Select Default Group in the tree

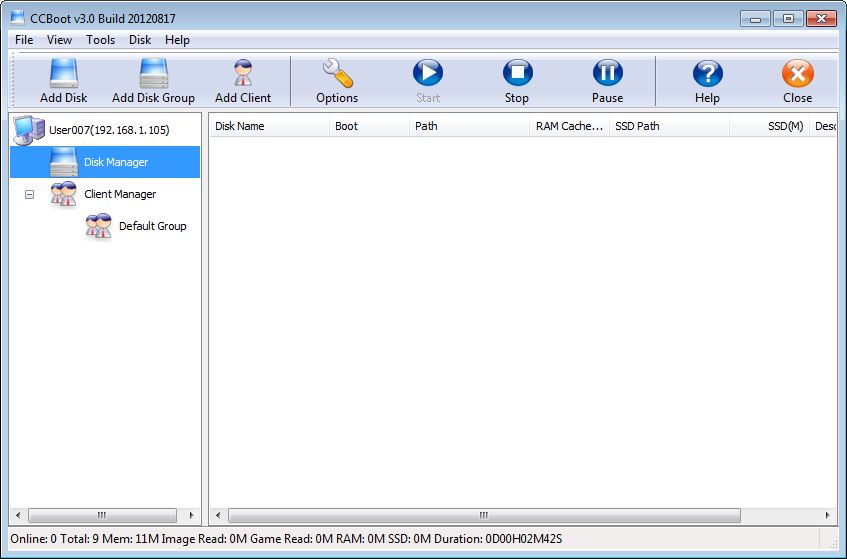click(x=152, y=226)
